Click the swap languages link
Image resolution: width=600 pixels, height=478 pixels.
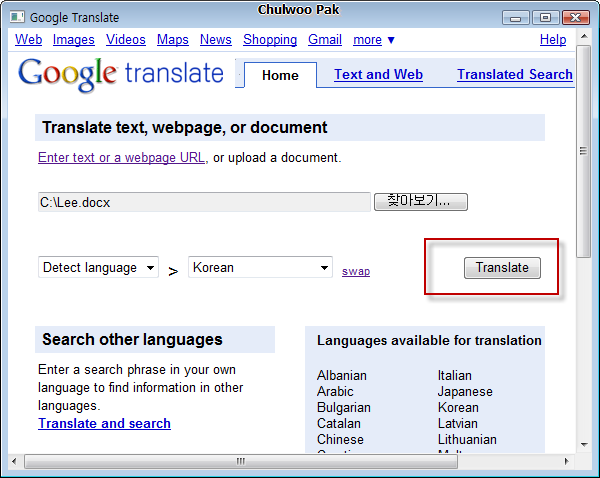pyautogui.click(x=356, y=271)
